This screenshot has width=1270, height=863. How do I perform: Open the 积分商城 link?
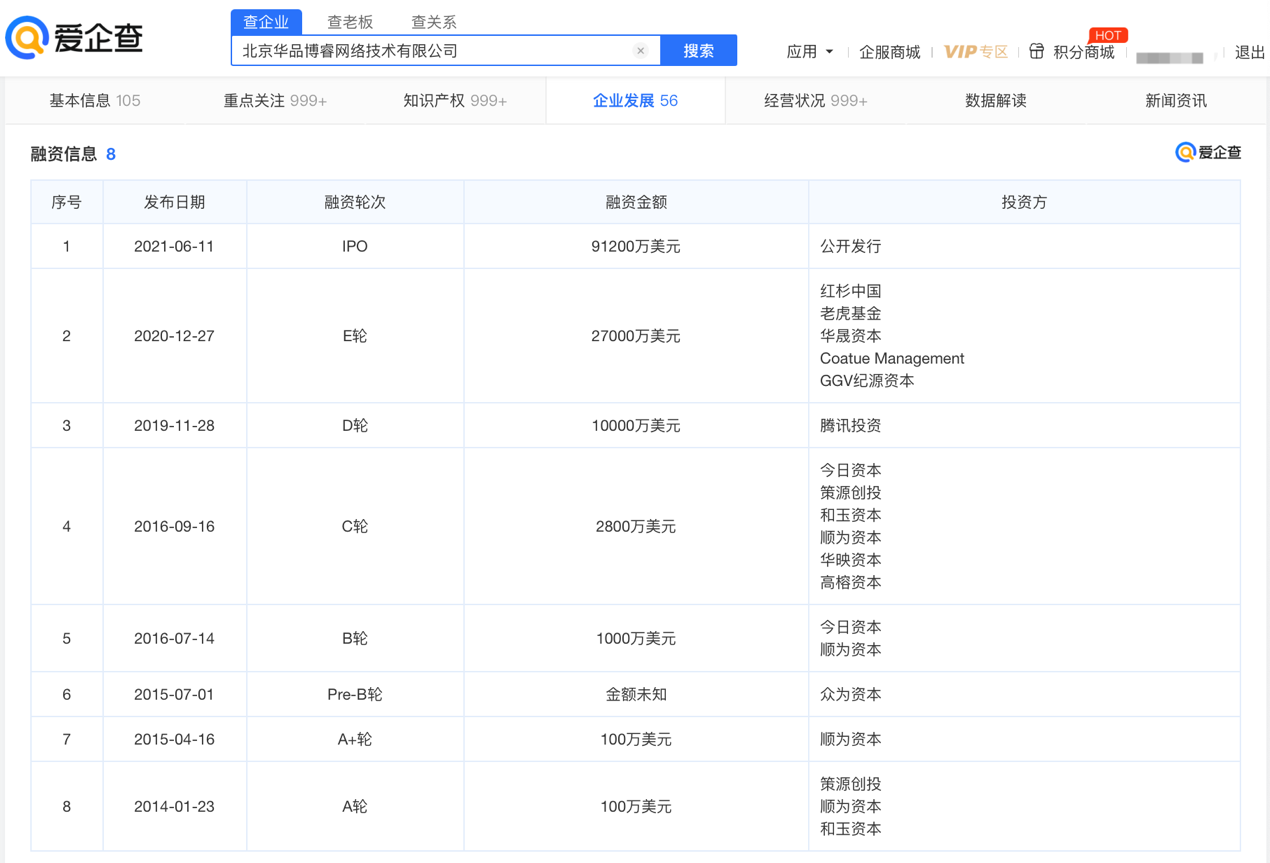1084,52
